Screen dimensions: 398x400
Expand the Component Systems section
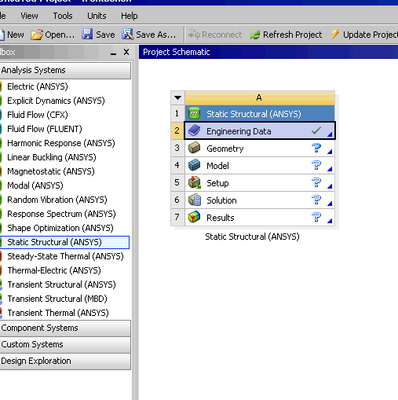click(x=65, y=328)
